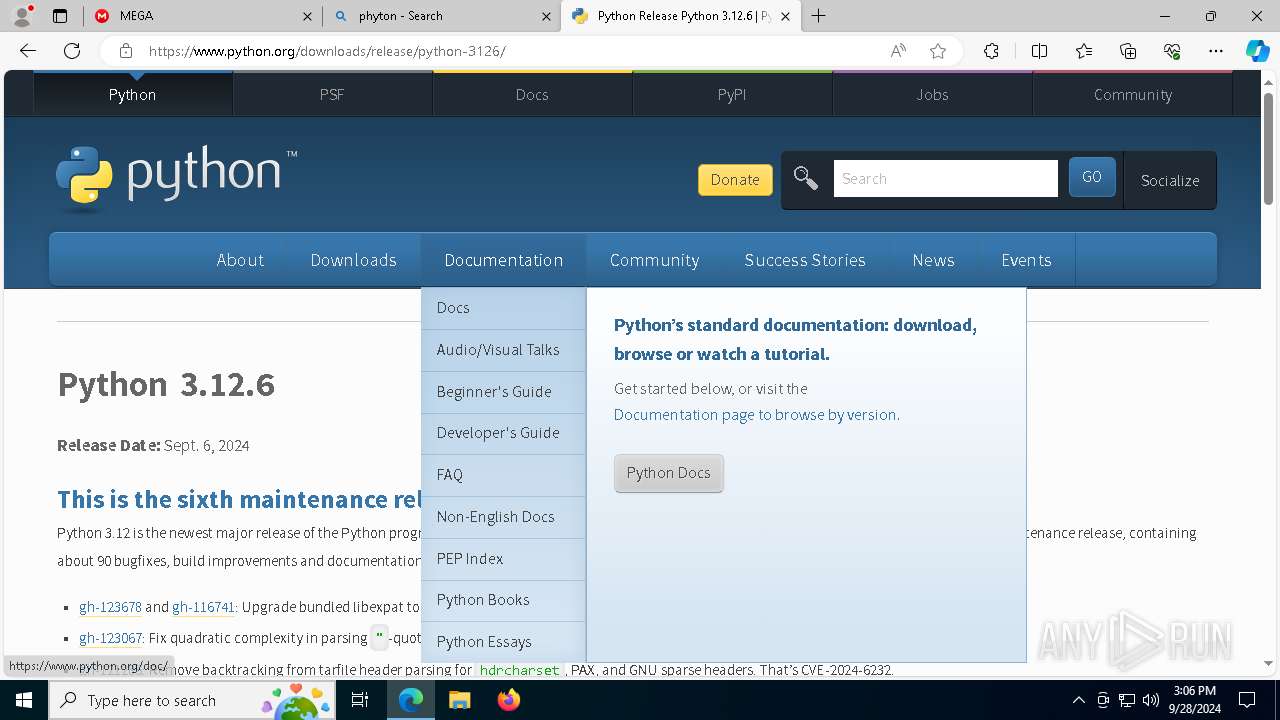The image size is (1280, 720).
Task: Open the Windows Start menu
Action: pos(24,700)
